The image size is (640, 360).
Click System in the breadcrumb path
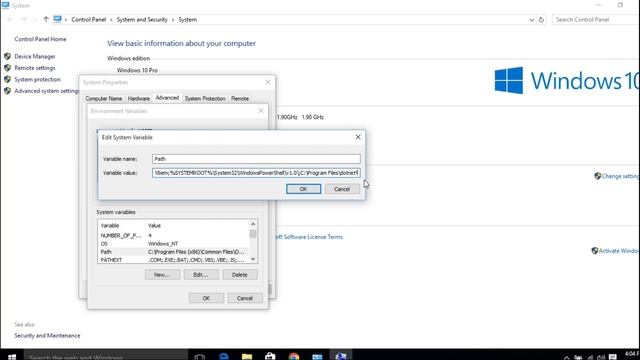[188, 20]
